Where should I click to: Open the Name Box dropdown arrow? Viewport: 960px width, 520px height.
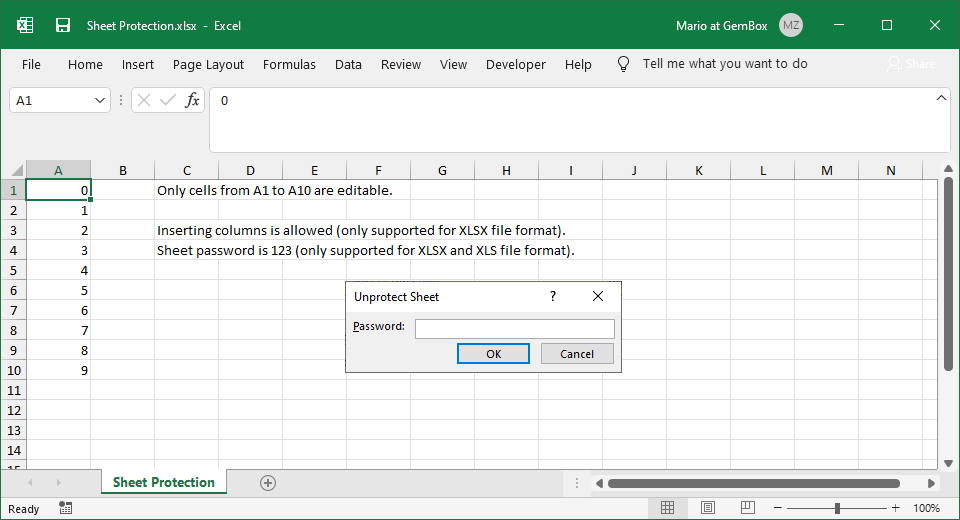point(100,100)
